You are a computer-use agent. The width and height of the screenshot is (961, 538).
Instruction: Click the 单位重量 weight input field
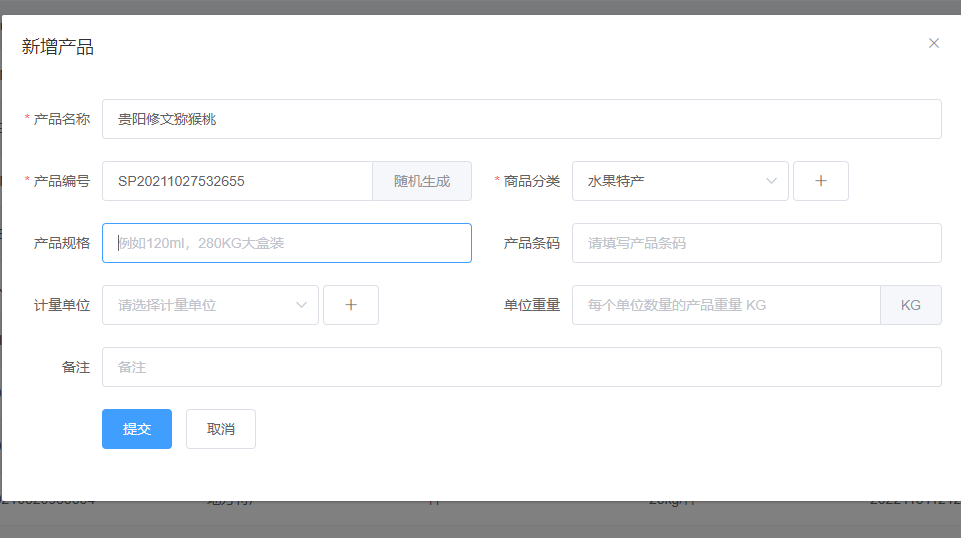[x=726, y=305]
